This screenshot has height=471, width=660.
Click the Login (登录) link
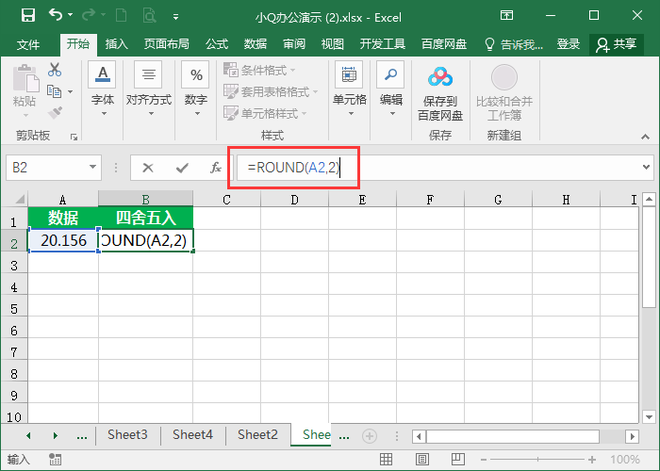(568, 44)
